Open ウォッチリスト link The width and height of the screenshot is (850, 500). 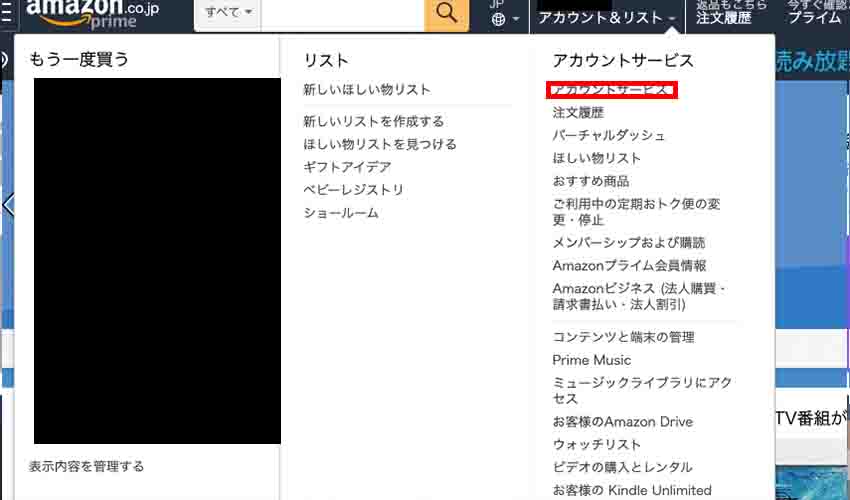[x=597, y=444]
